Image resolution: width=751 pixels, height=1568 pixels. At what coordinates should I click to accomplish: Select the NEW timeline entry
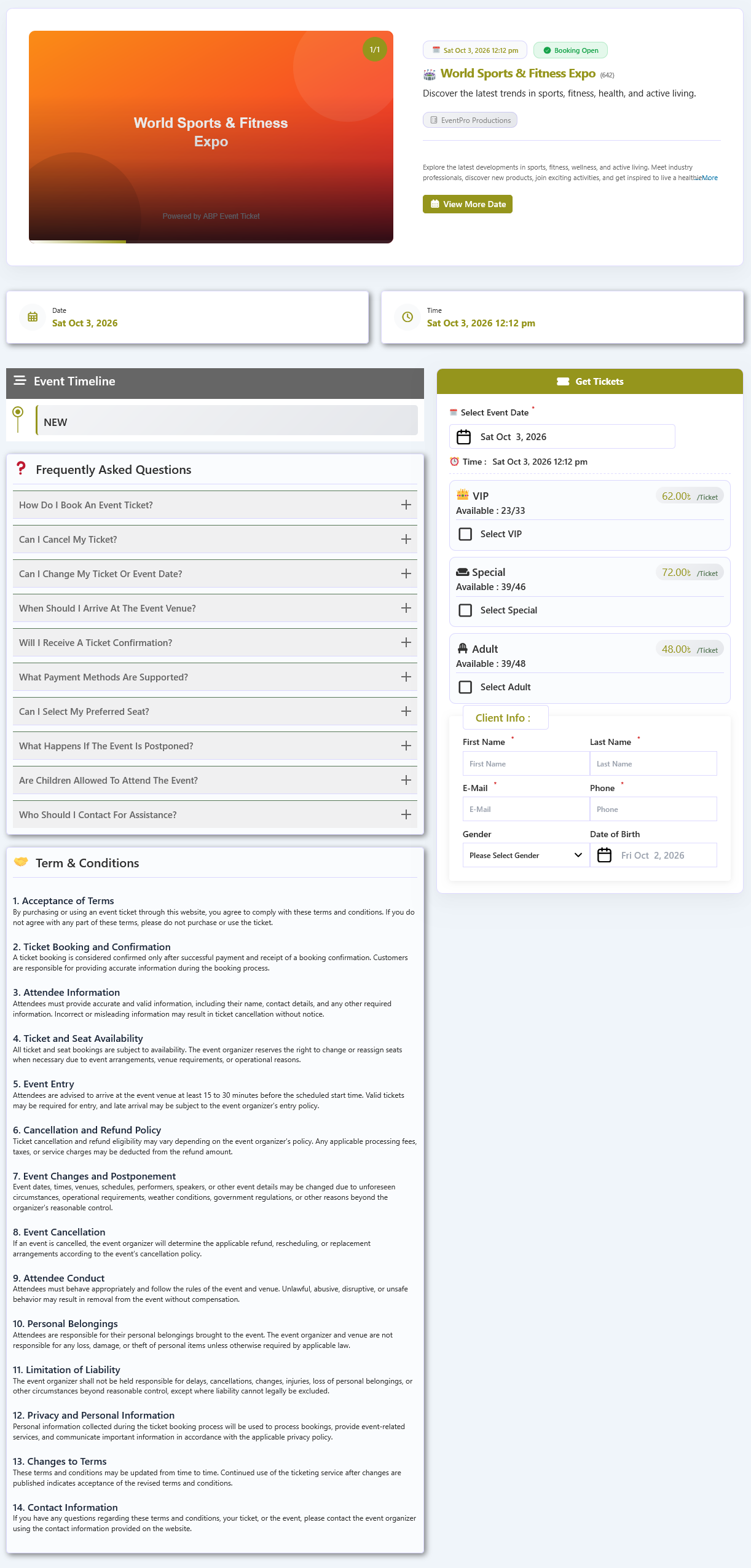click(x=227, y=420)
